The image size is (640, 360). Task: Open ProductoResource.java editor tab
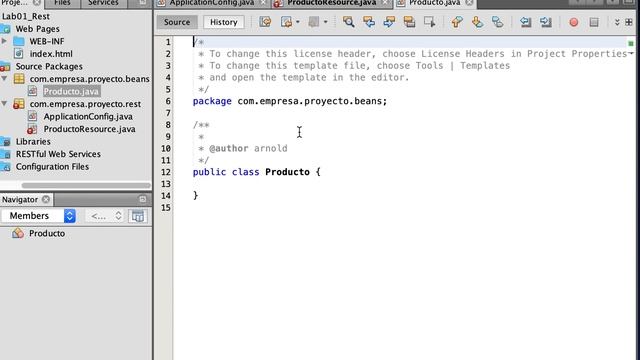point(331,3)
